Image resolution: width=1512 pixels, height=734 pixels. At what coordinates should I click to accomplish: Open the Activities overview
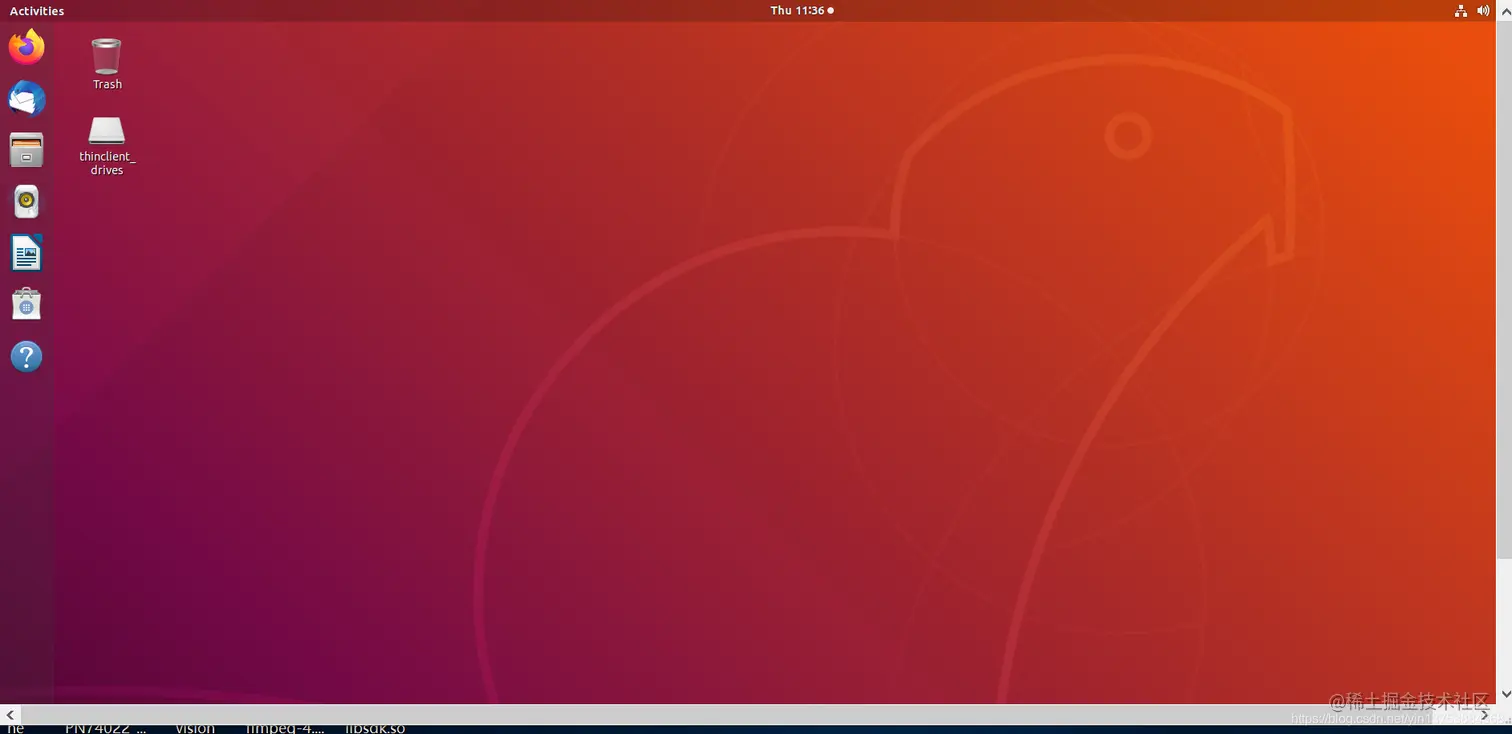[x=37, y=11]
